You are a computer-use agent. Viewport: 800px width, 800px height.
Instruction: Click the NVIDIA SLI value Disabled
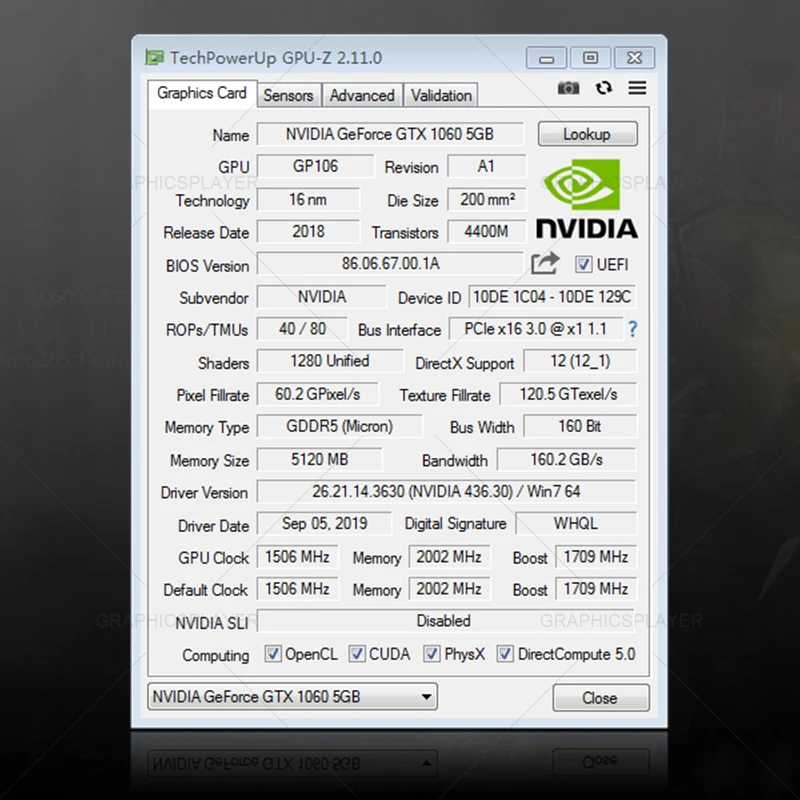point(445,621)
